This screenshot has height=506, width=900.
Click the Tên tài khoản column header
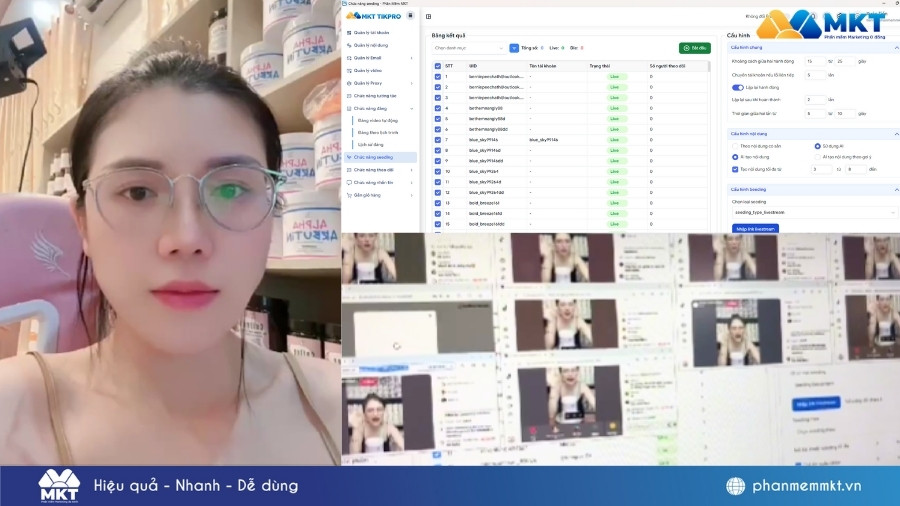point(542,66)
